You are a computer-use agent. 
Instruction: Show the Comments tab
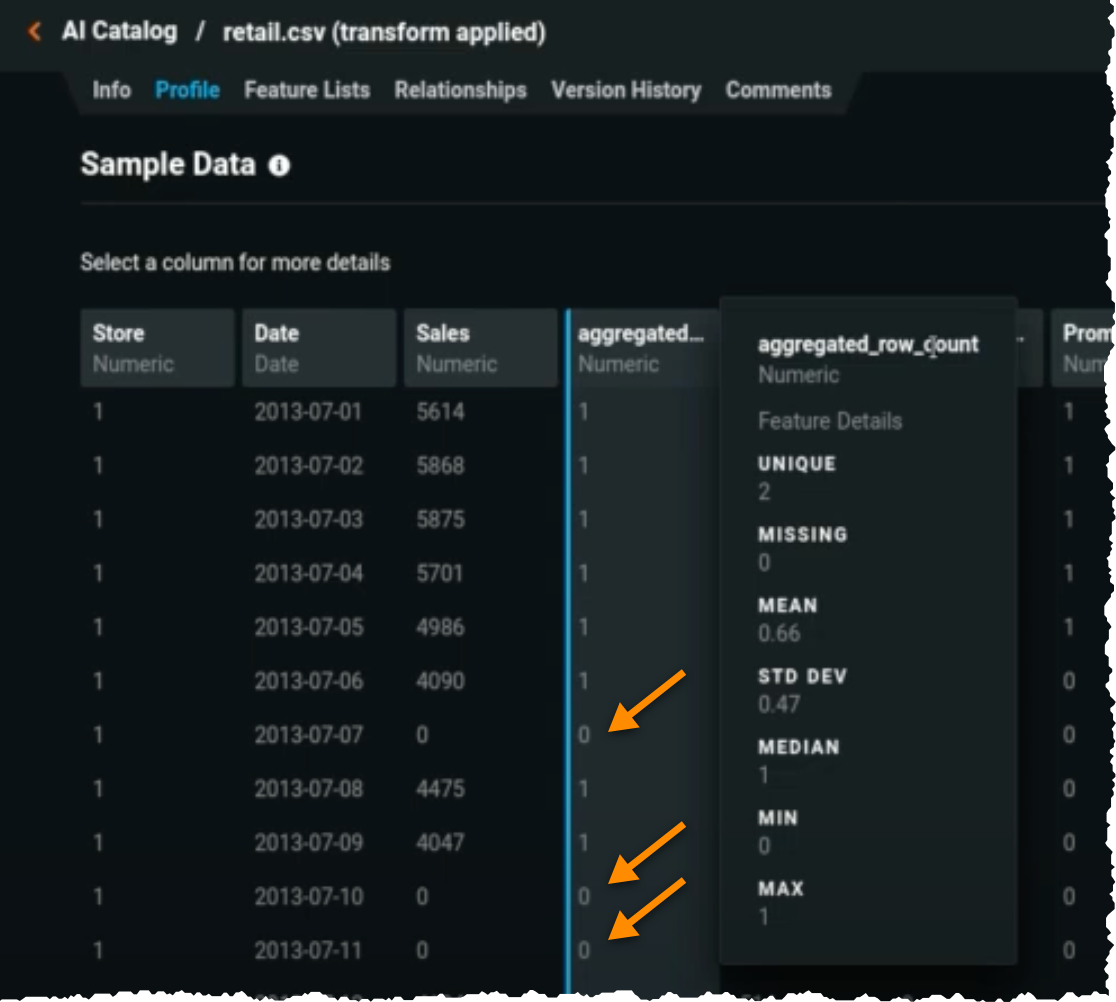[778, 90]
